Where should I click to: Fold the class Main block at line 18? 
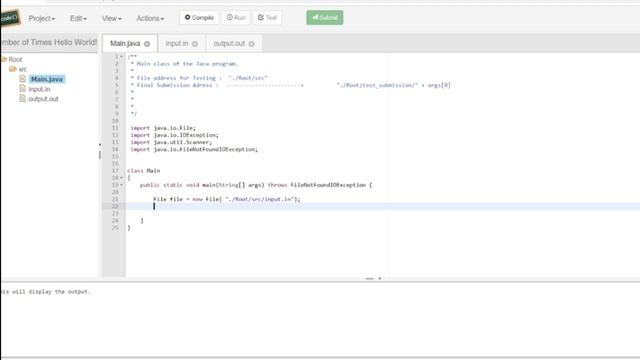point(121,178)
